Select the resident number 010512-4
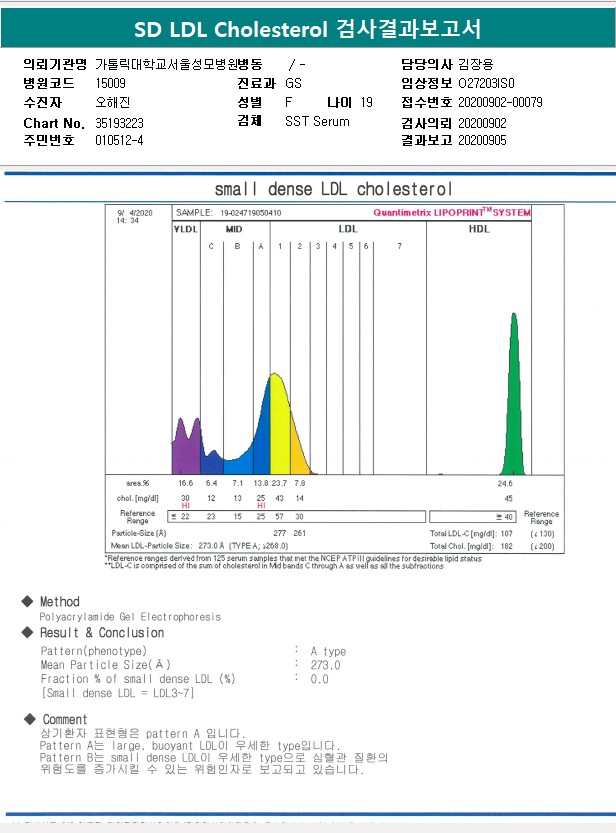 [119, 140]
